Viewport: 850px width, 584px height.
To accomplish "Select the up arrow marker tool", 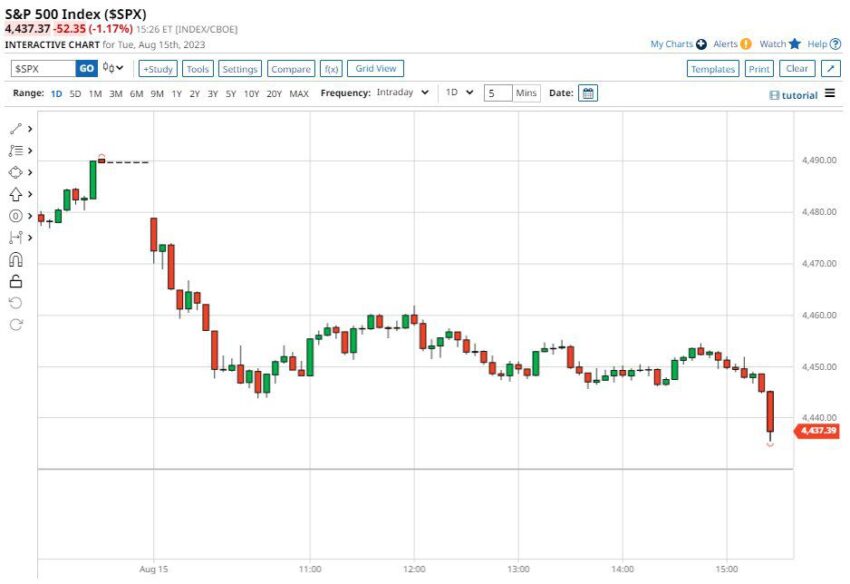I will pos(16,194).
